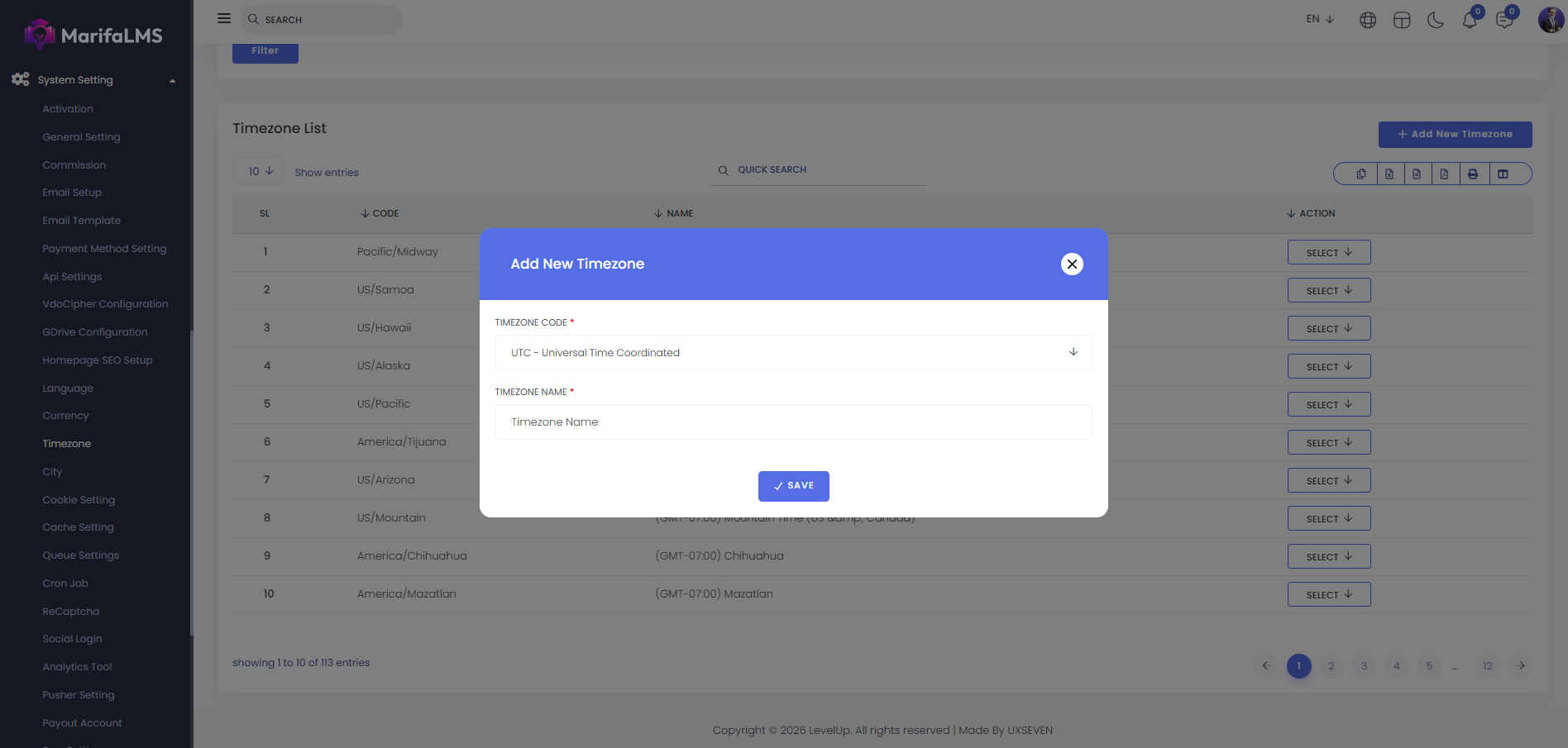Expand the EN language dropdown
This screenshot has height=748, width=1568.
tap(1320, 19)
